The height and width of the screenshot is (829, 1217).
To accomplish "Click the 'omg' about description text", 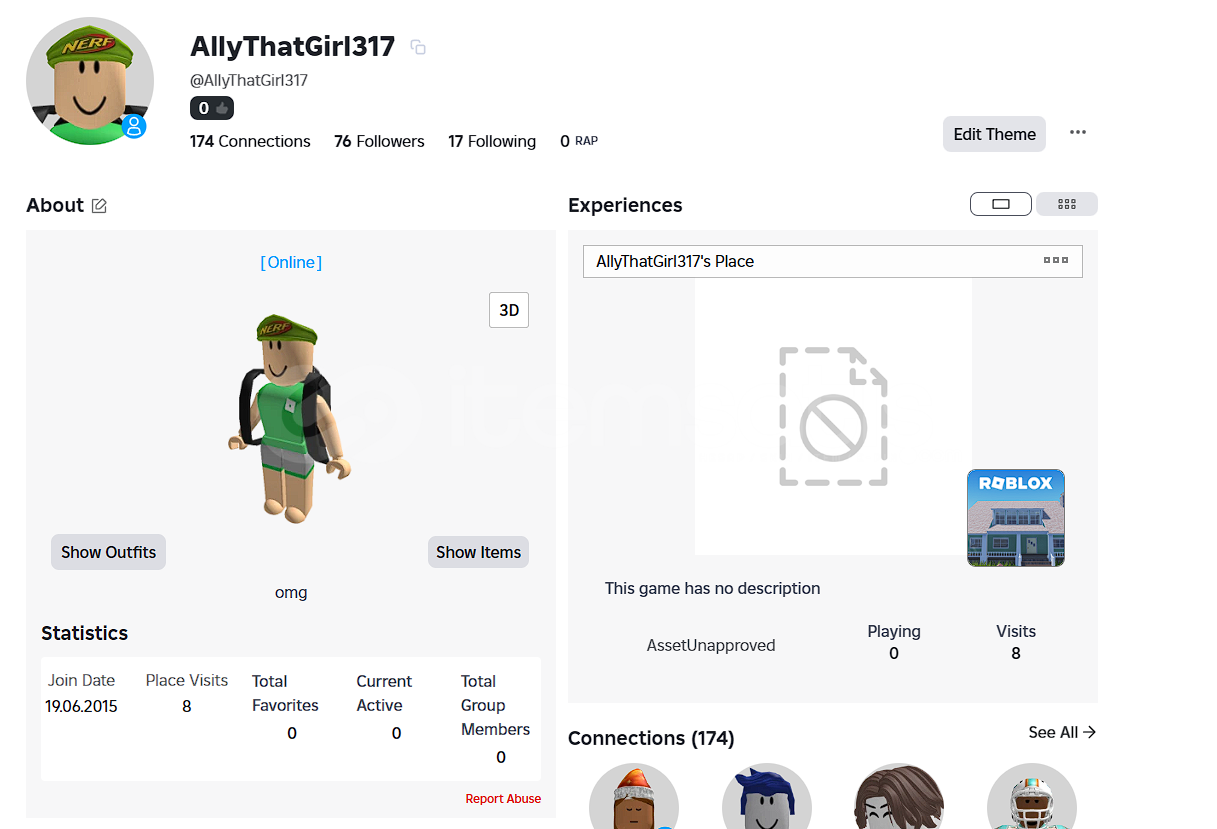I will coord(291,593).
